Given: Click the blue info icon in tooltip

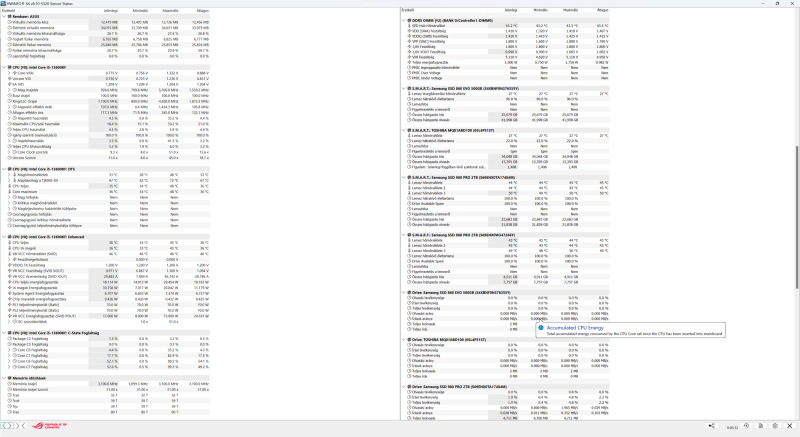Looking at the screenshot, I should click(x=541, y=328).
